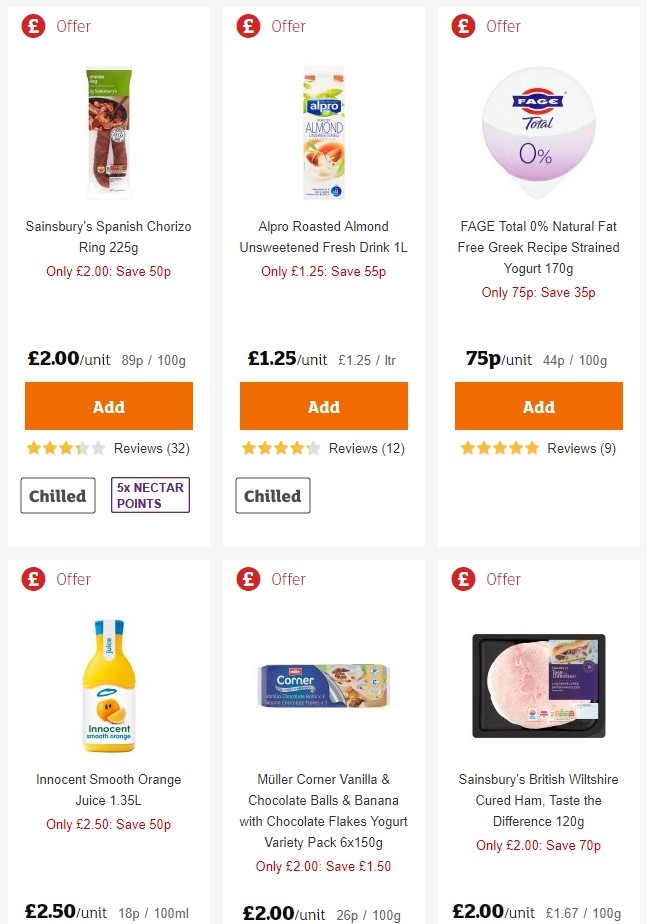This screenshot has height=924, width=647.
Task: Click the Offer icon on Innocent Orange Juice
Action: (33, 579)
